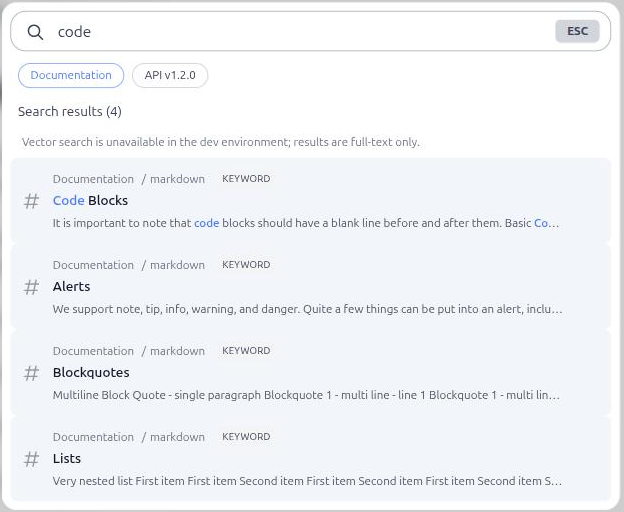
Task: Click the "Search results (4)" heading
Action: click(70, 111)
